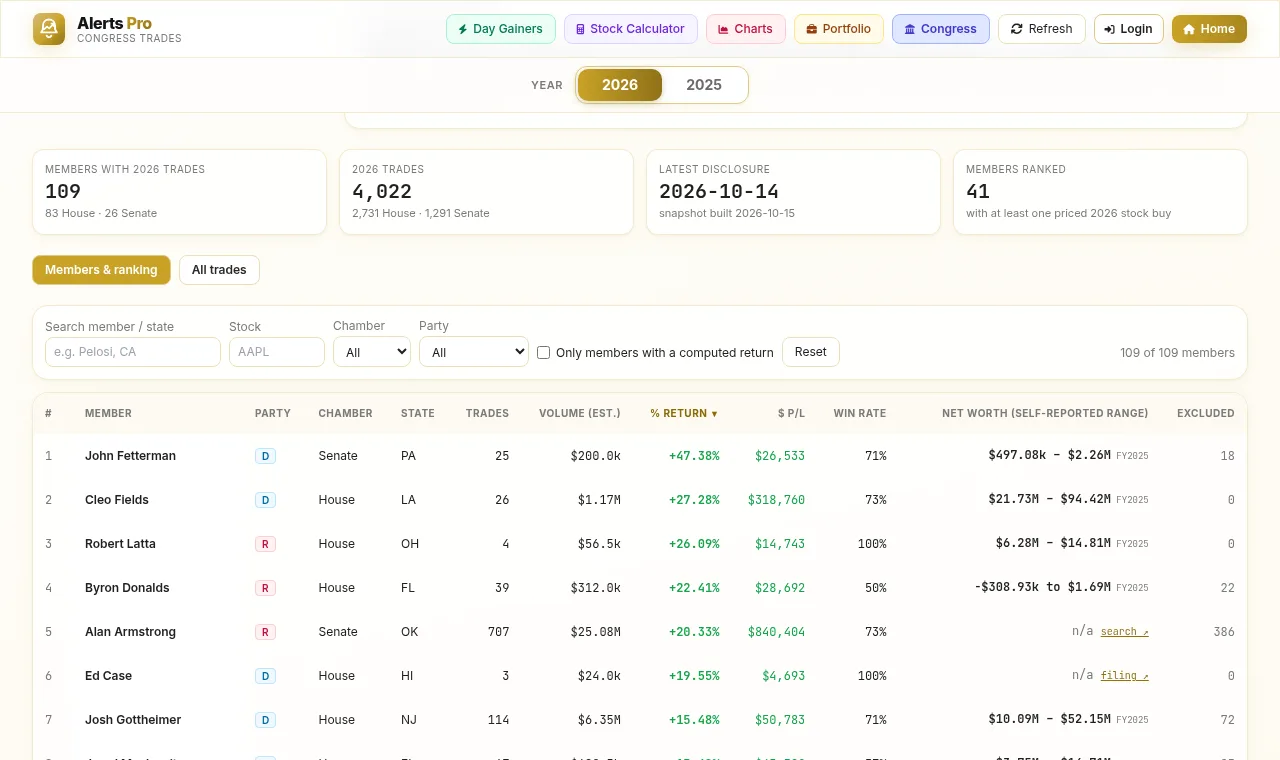Click the Login button
This screenshot has height=760, width=1280.
tap(1129, 29)
